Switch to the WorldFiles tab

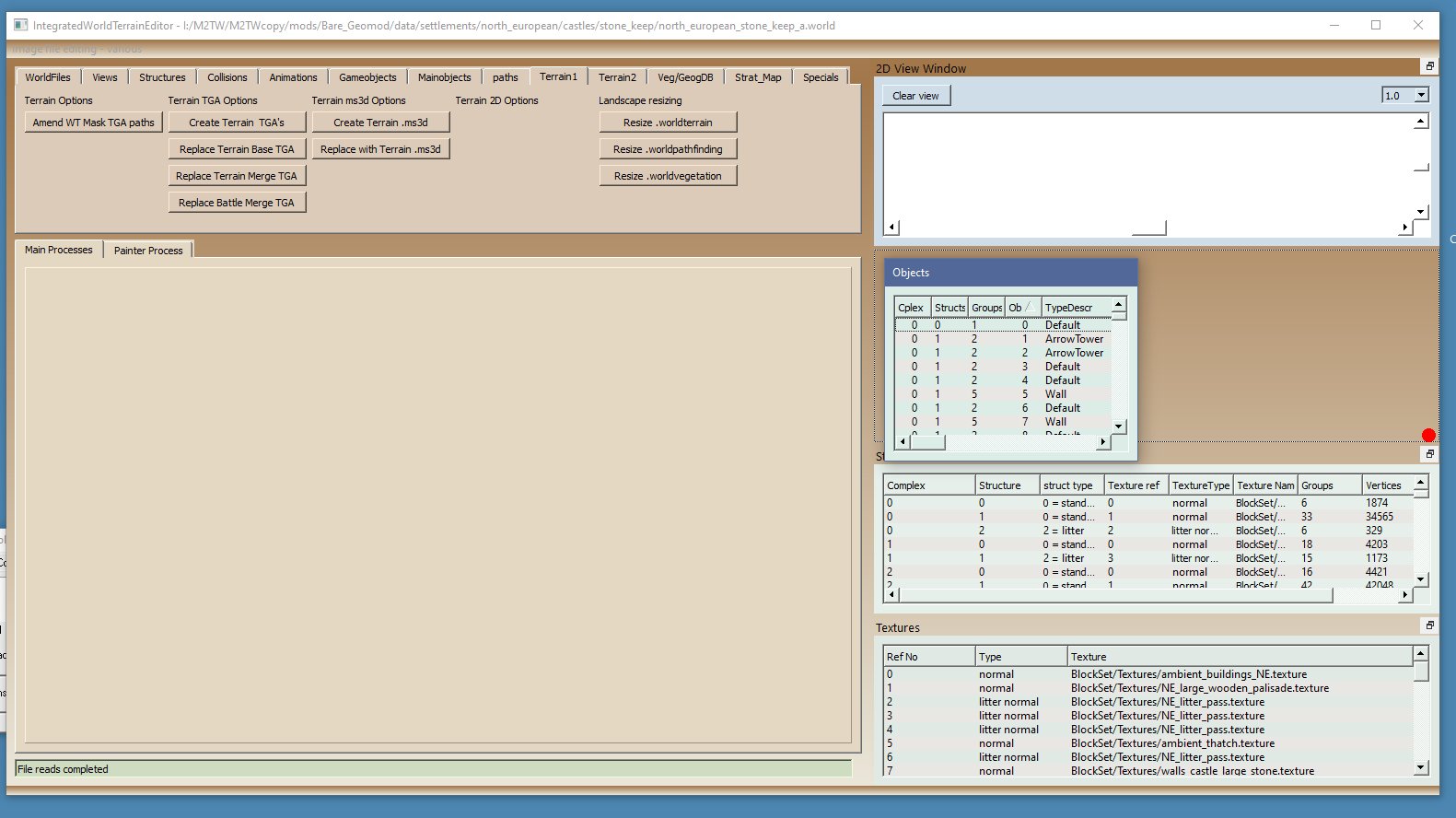click(48, 77)
